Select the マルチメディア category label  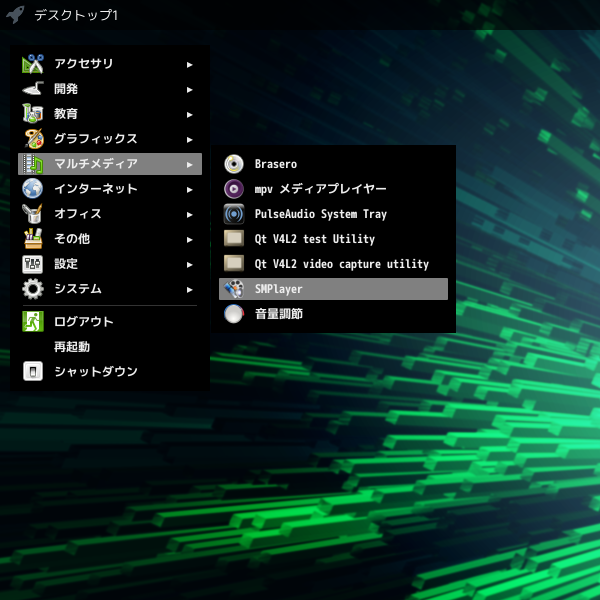pos(96,164)
